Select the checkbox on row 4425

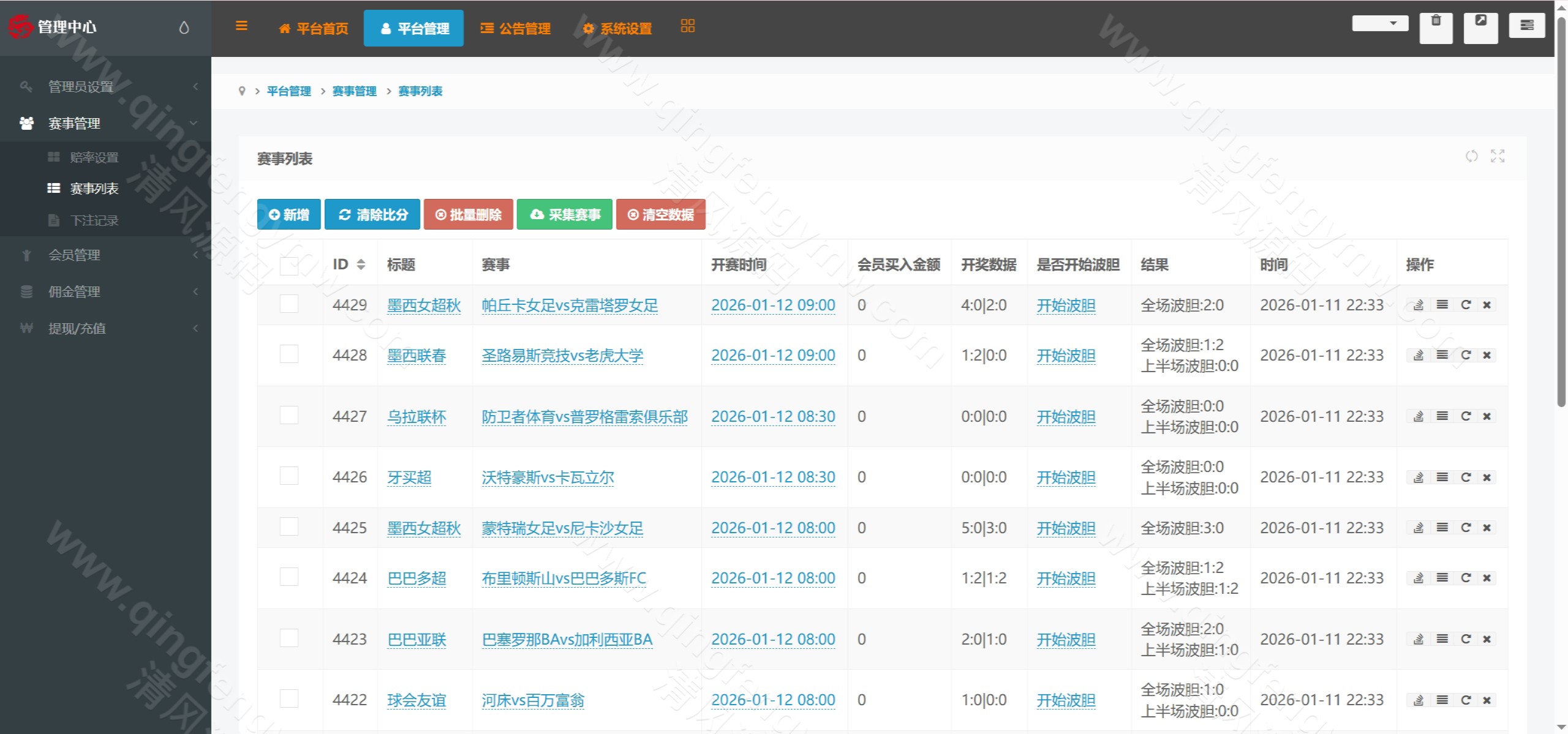[x=288, y=527]
